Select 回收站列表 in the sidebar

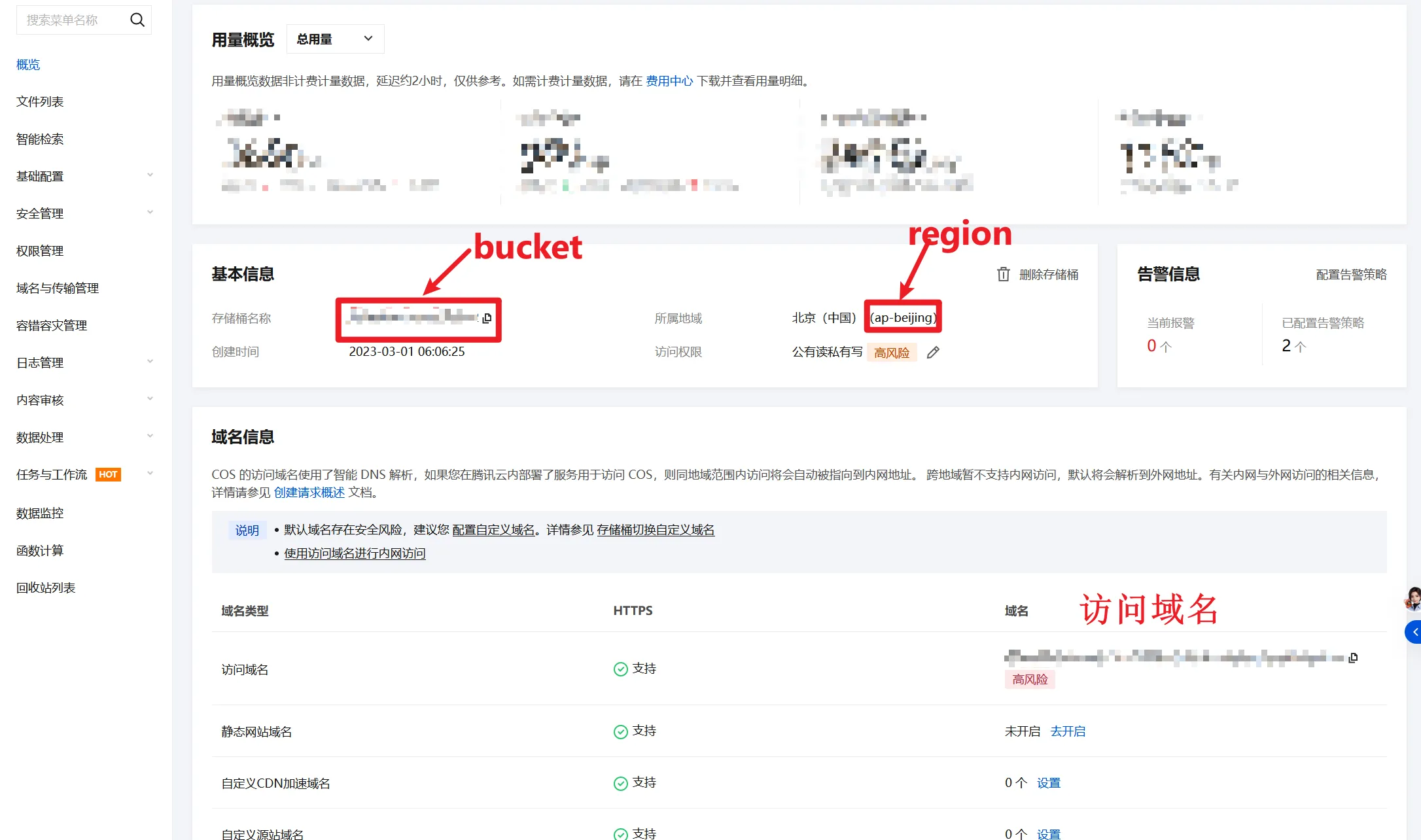coord(46,587)
